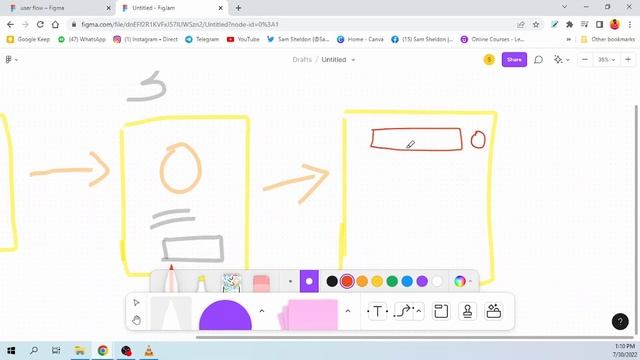The width and height of the screenshot is (640, 360).
Task: Open a new browser tab
Action: 238,8
